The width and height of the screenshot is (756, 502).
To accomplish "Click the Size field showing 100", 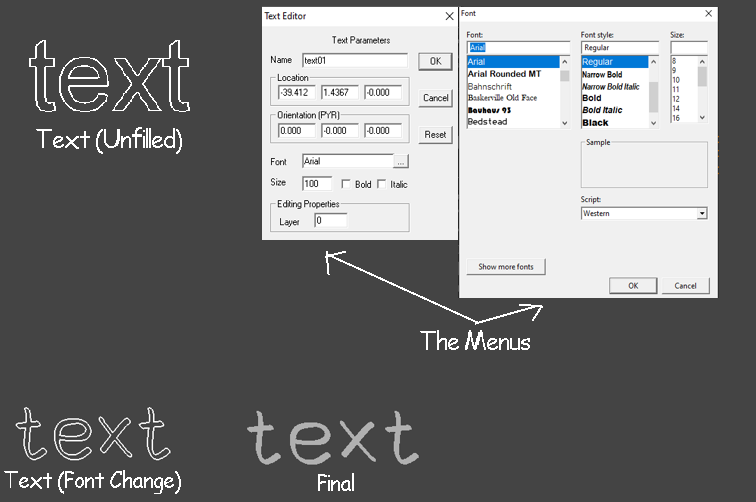I will 317,183.
